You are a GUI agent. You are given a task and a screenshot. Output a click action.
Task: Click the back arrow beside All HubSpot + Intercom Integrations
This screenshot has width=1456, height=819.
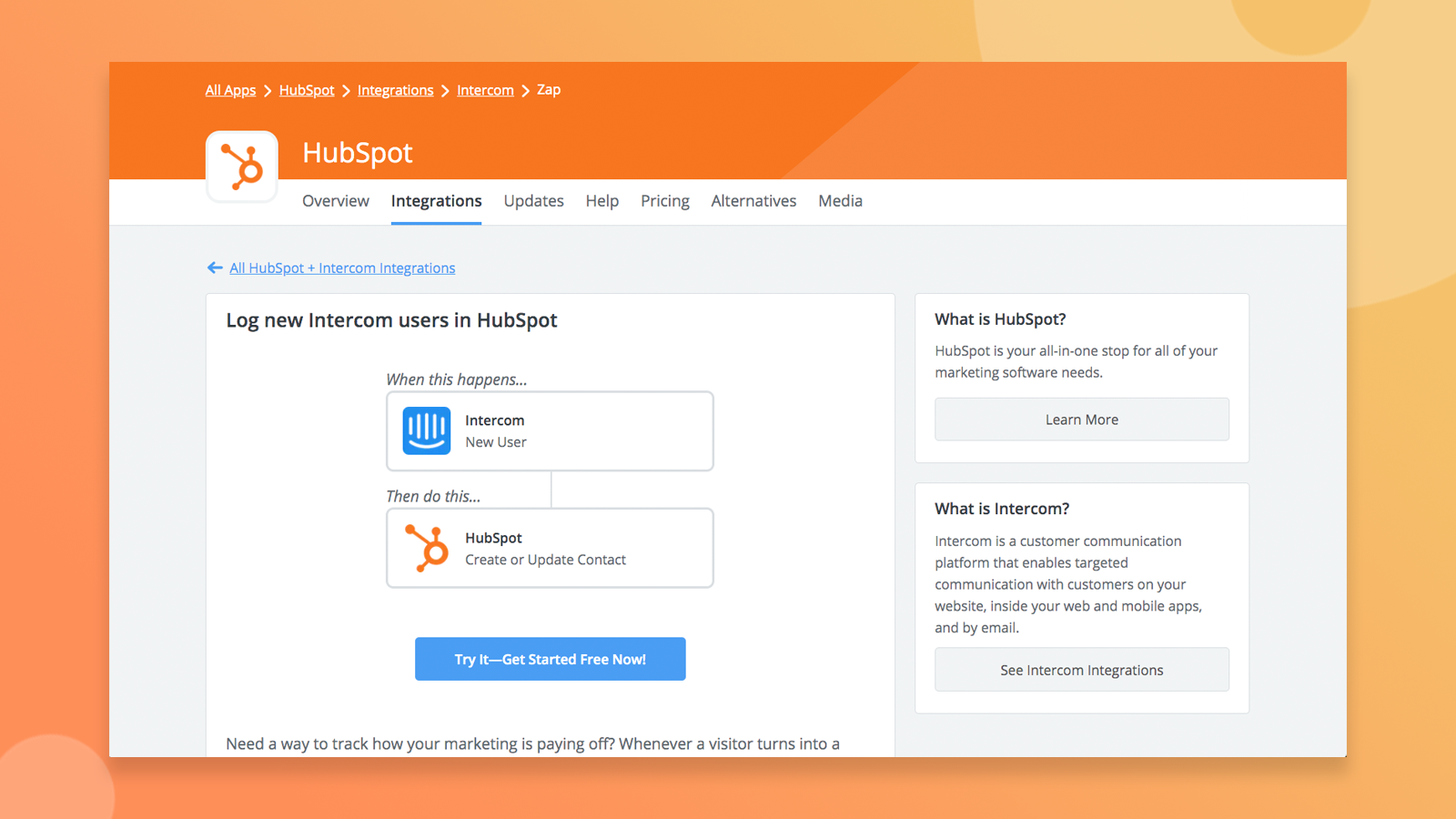pyautogui.click(x=215, y=268)
